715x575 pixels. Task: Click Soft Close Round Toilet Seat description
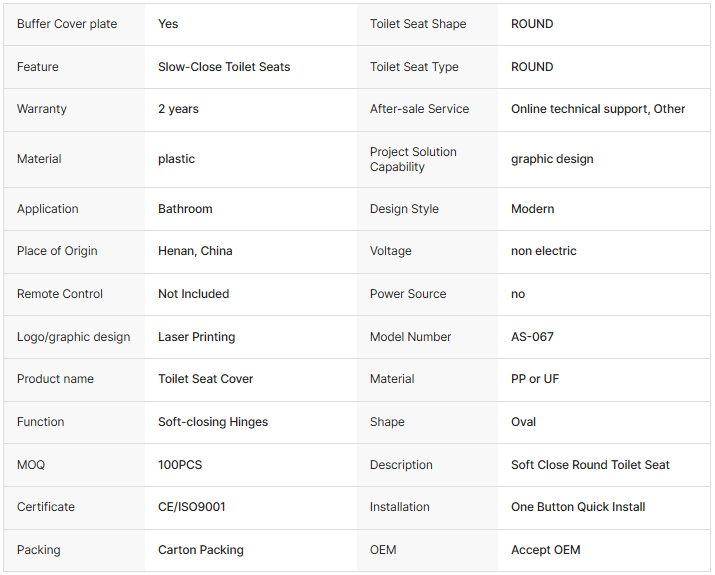[590, 465]
